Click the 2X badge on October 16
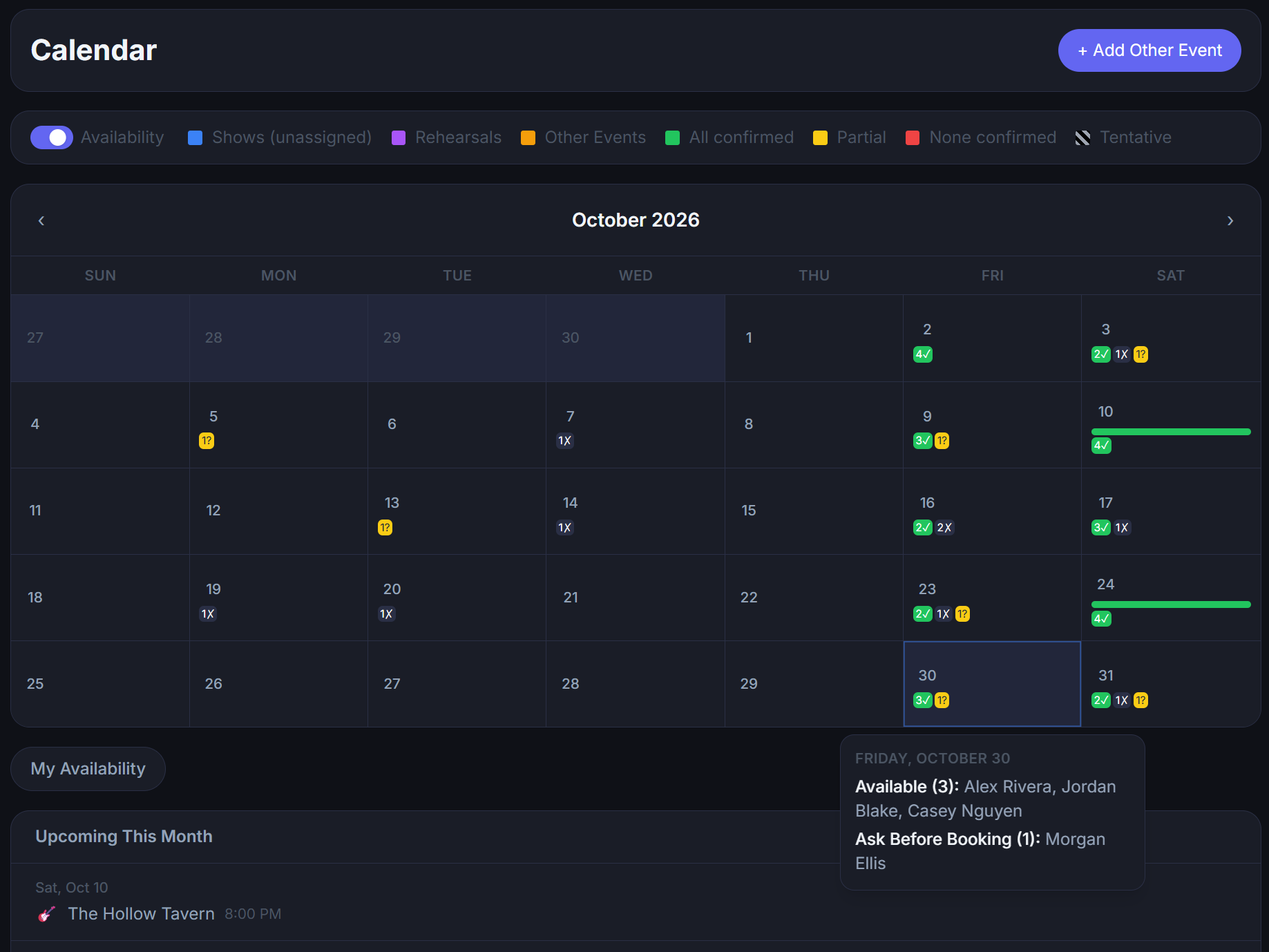The width and height of the screenshot is (1269, 952). tap(944, 528)
